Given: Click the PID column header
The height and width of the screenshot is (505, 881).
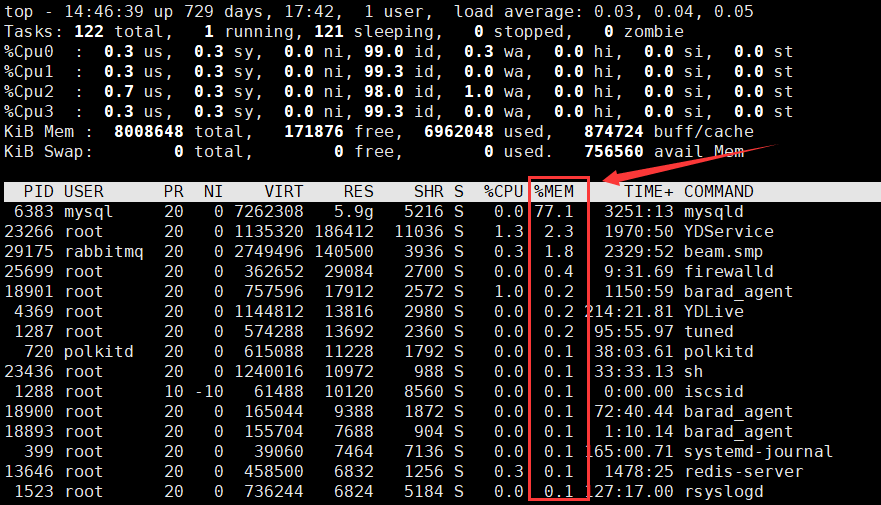Looking at the screenshot, I should 39,191.
